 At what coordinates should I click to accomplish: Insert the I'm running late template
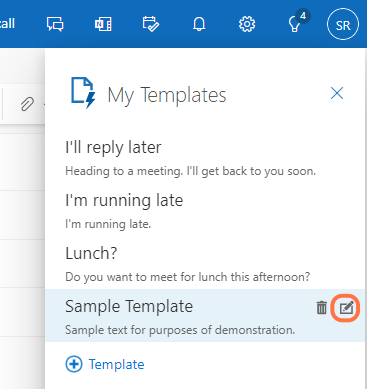coord(205,211)
